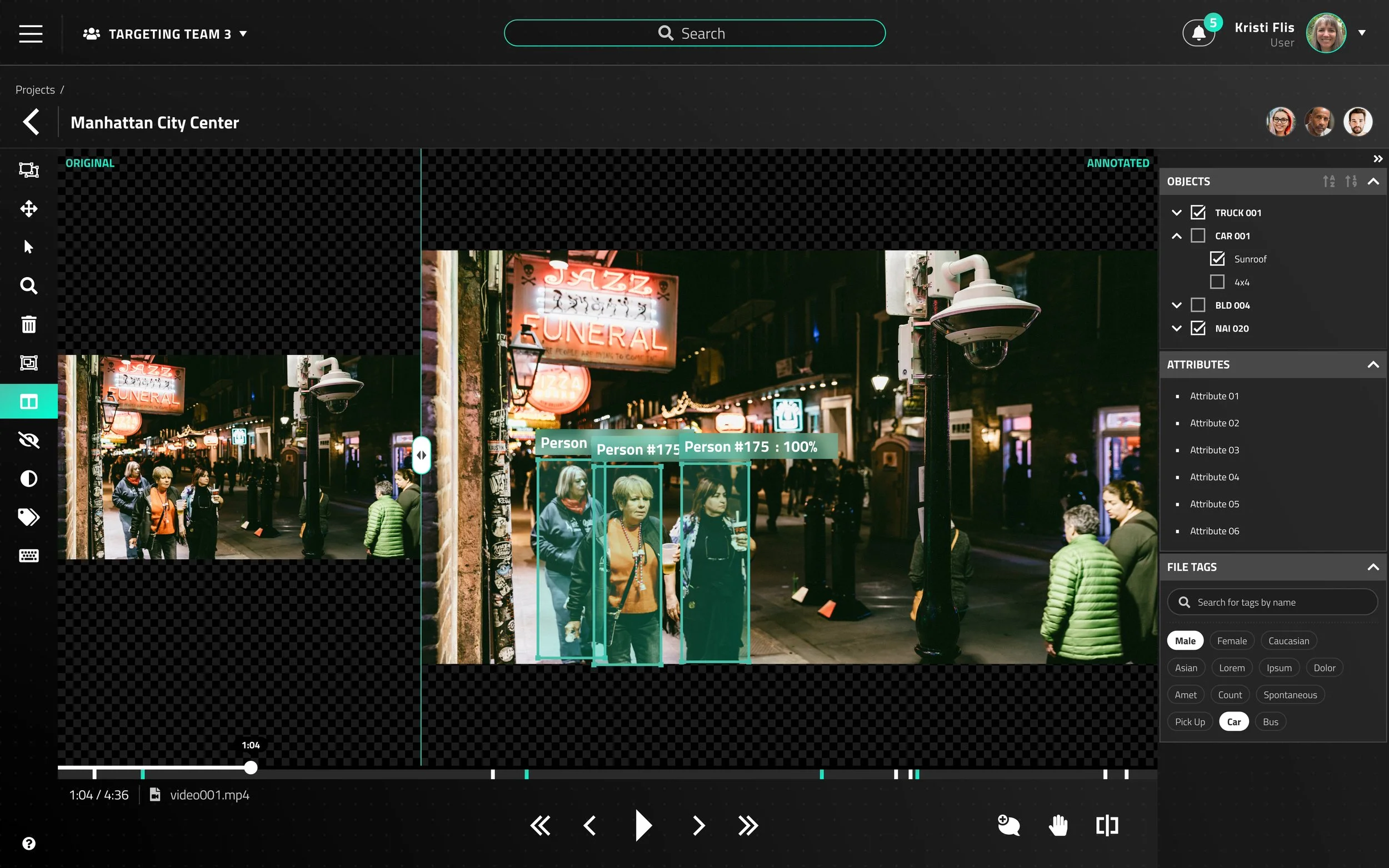Select Attribute 05 in the list

[1215, 504]
